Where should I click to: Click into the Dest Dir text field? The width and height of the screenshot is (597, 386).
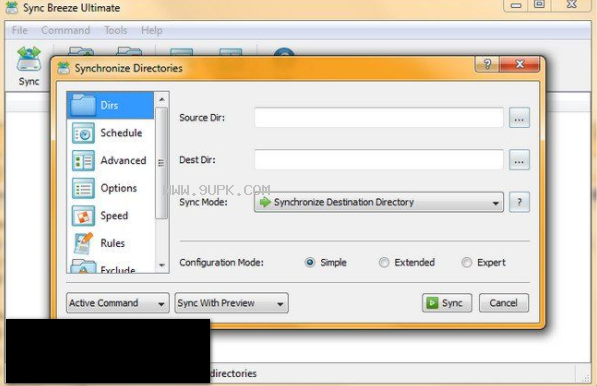pos(379,160)
